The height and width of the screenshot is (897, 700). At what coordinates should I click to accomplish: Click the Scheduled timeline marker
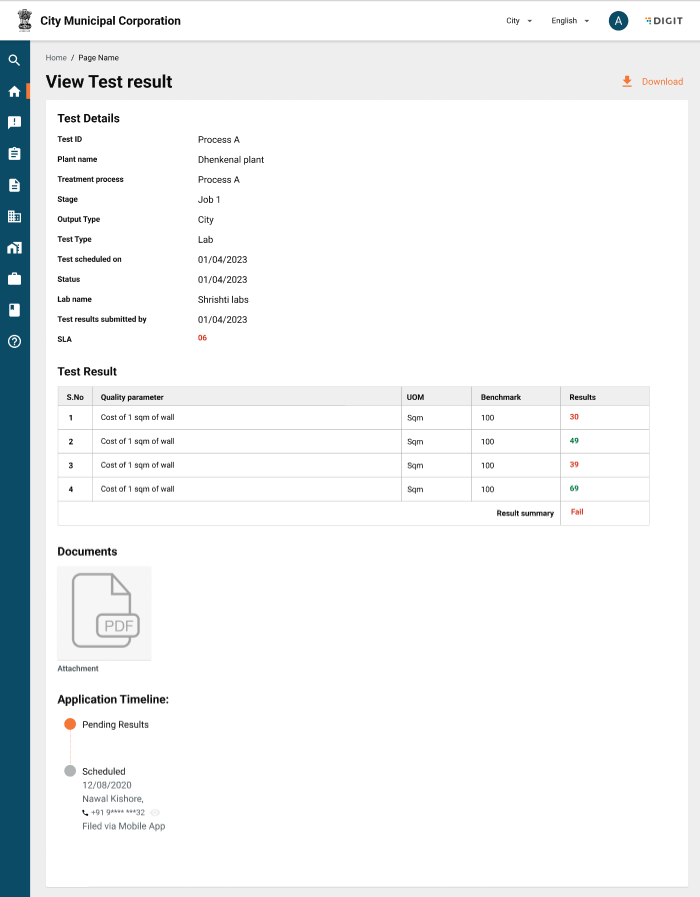(70, 771)
